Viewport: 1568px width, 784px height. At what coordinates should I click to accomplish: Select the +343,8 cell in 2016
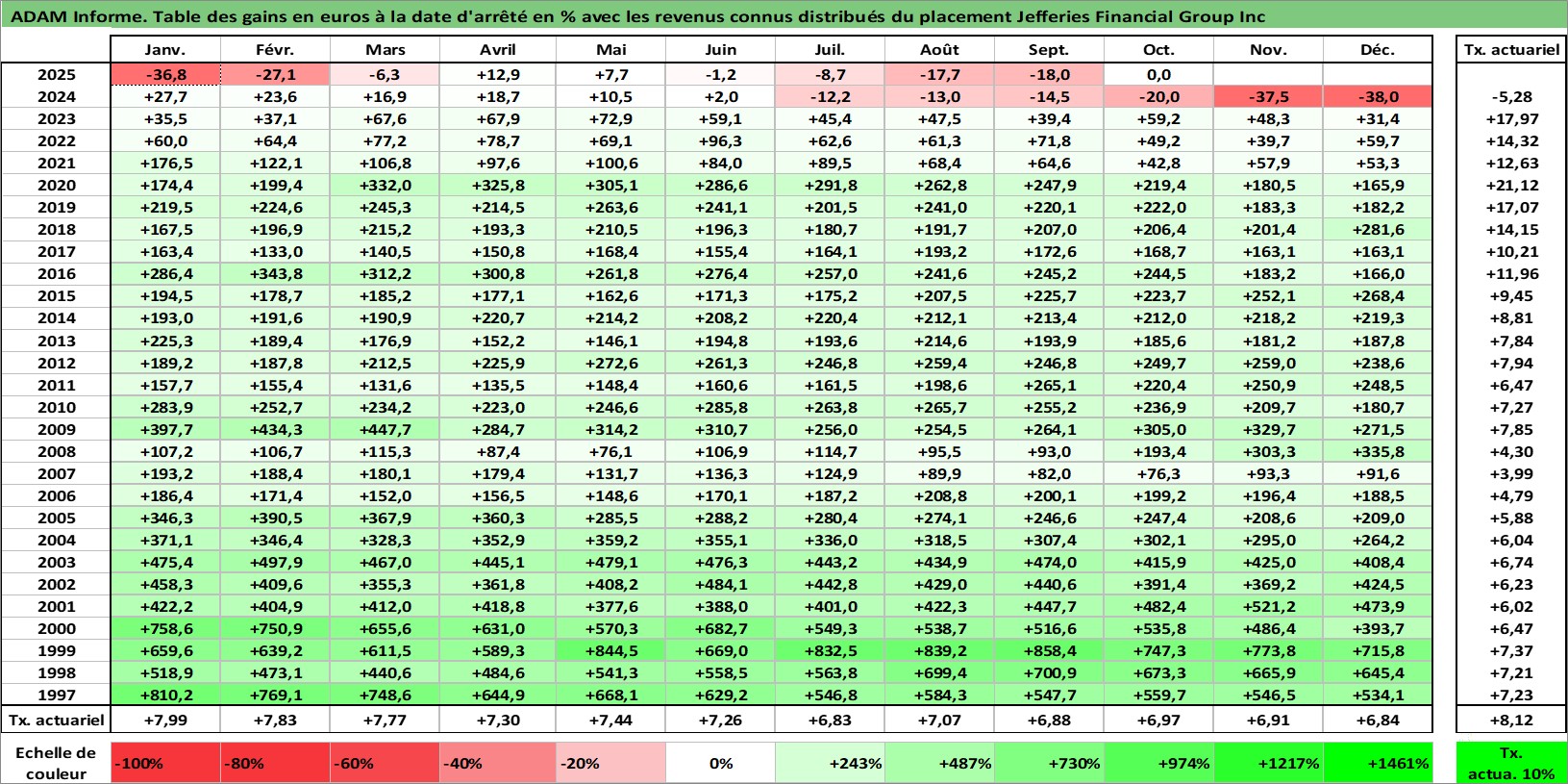pos(276,274)
